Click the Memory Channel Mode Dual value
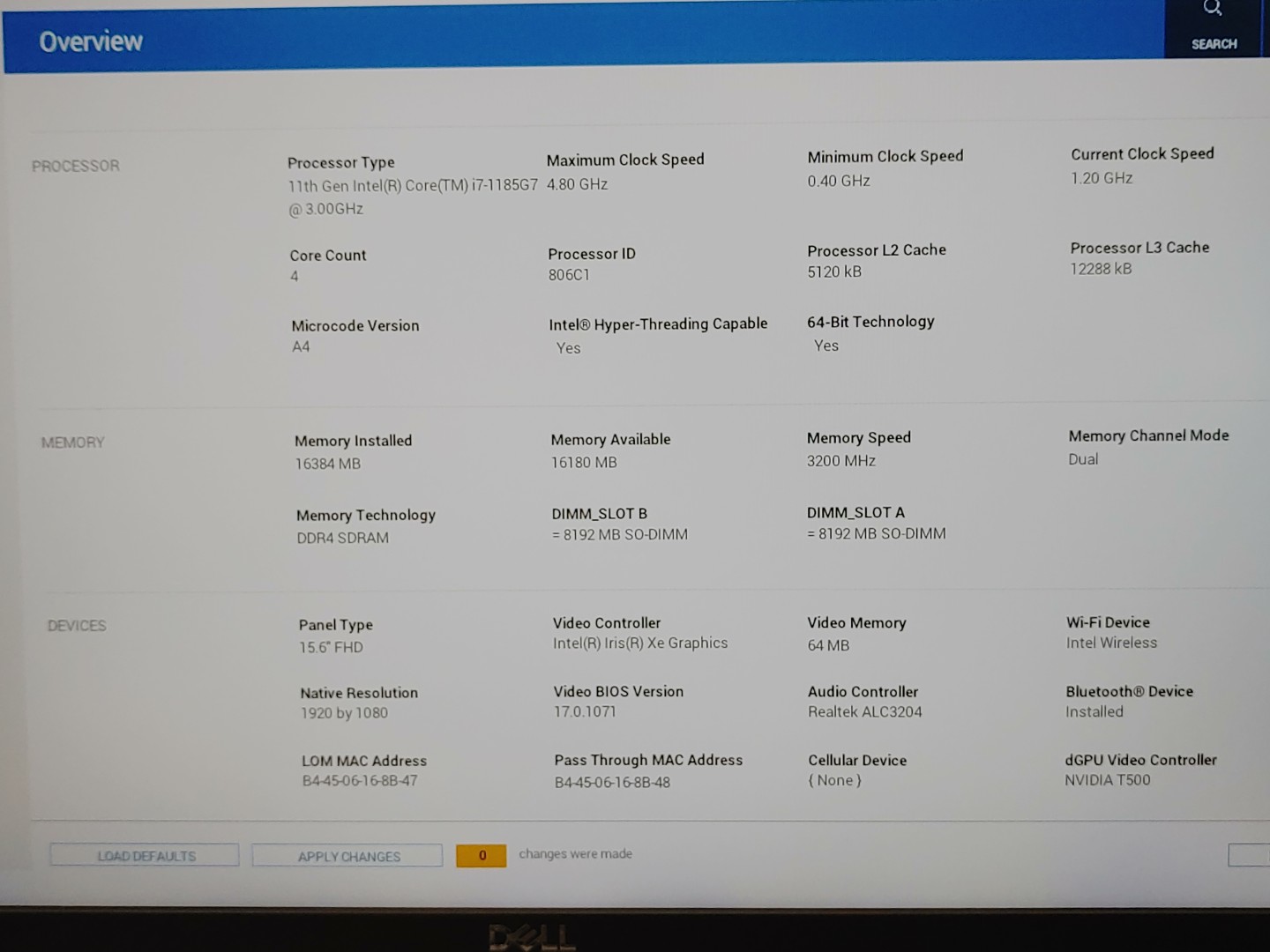Viewport: 1270px width, 952px height. coord(1083,459)
